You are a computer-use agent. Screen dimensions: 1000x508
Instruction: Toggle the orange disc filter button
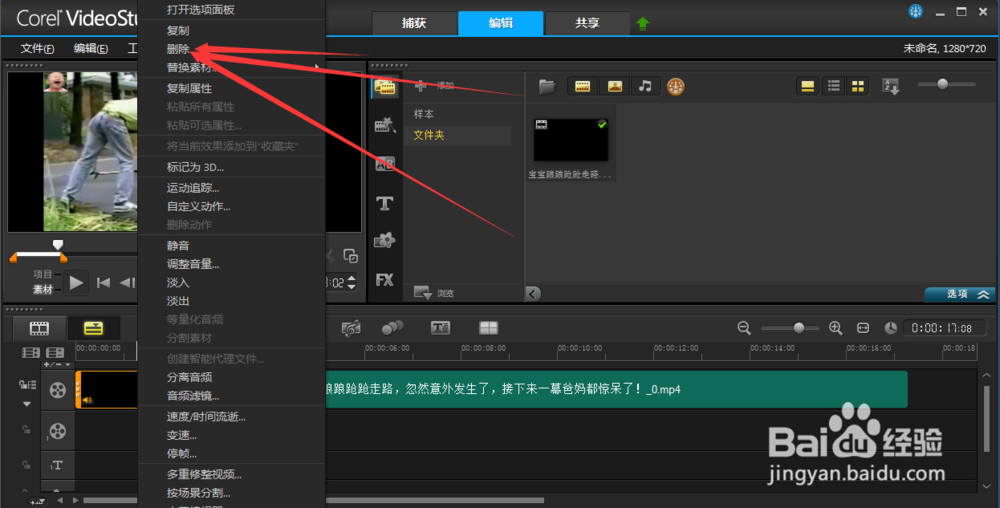675,87
